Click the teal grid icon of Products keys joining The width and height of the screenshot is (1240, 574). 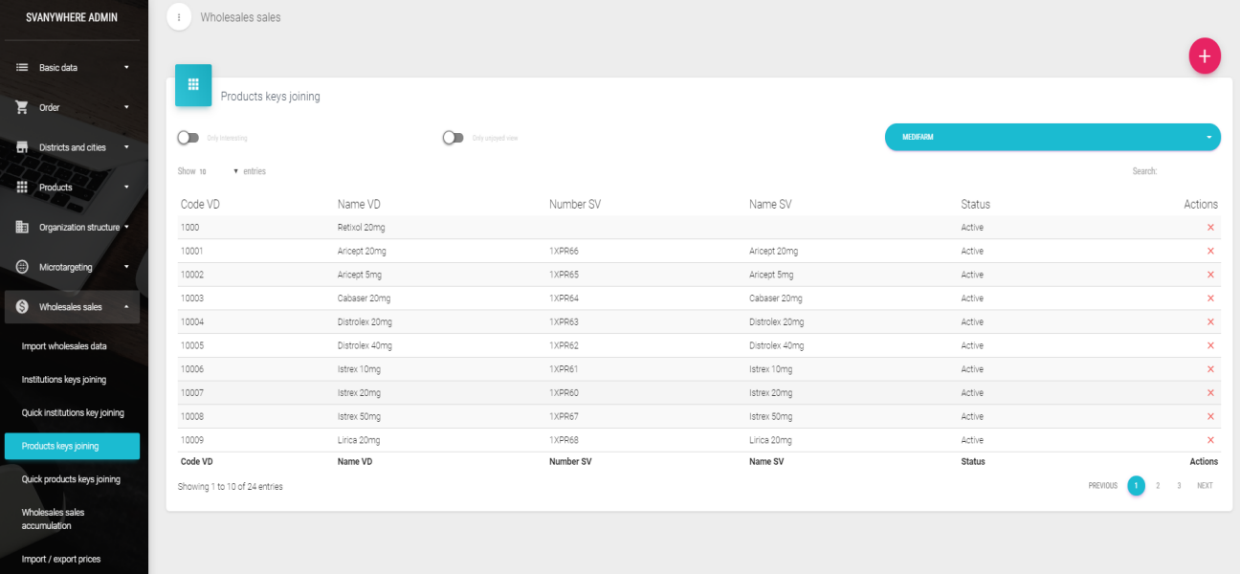[193, 85]
